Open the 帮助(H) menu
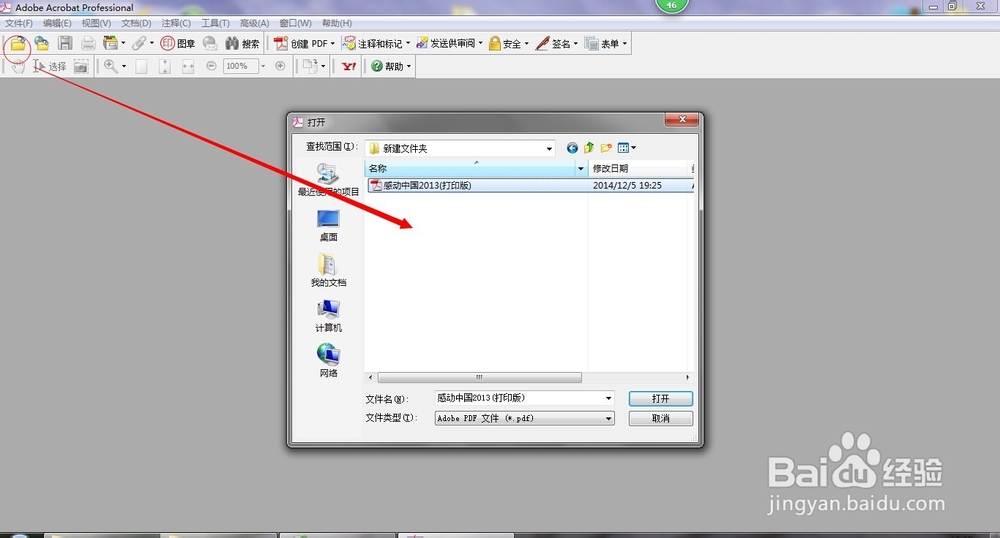 click(336, 23)
